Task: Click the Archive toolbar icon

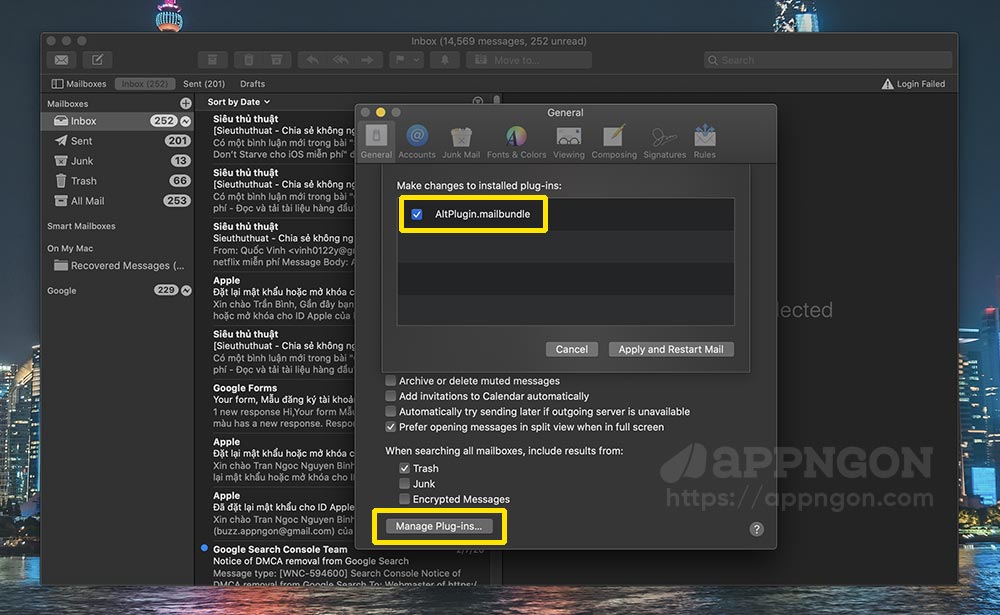Action: coord(212,60)
